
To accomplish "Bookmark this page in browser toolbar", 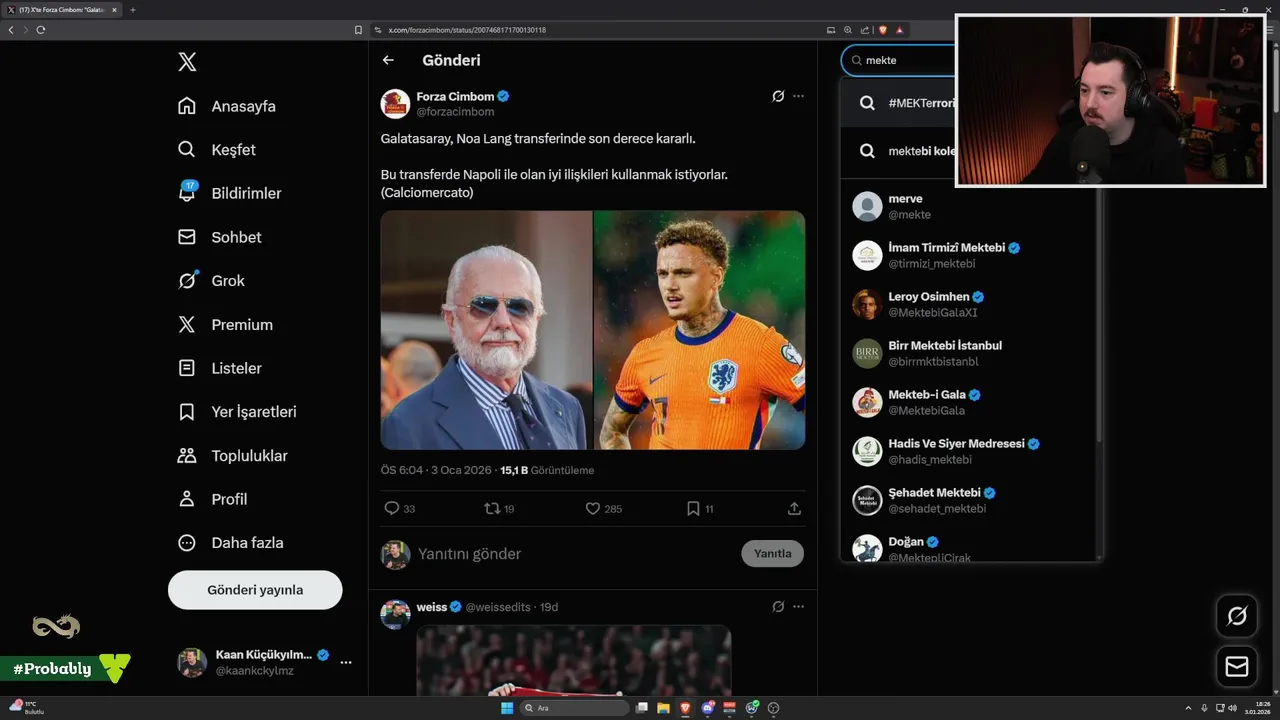I will click(358, 30).
